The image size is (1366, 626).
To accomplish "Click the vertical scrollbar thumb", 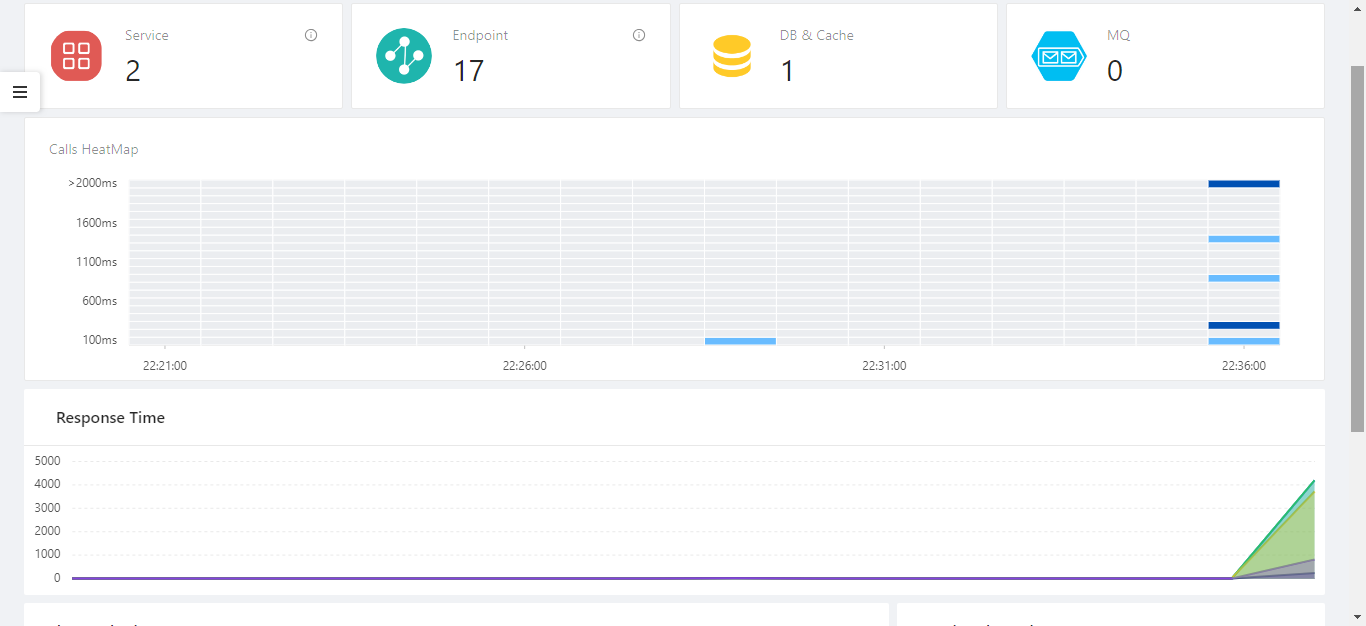I will tap(1357, 248).
